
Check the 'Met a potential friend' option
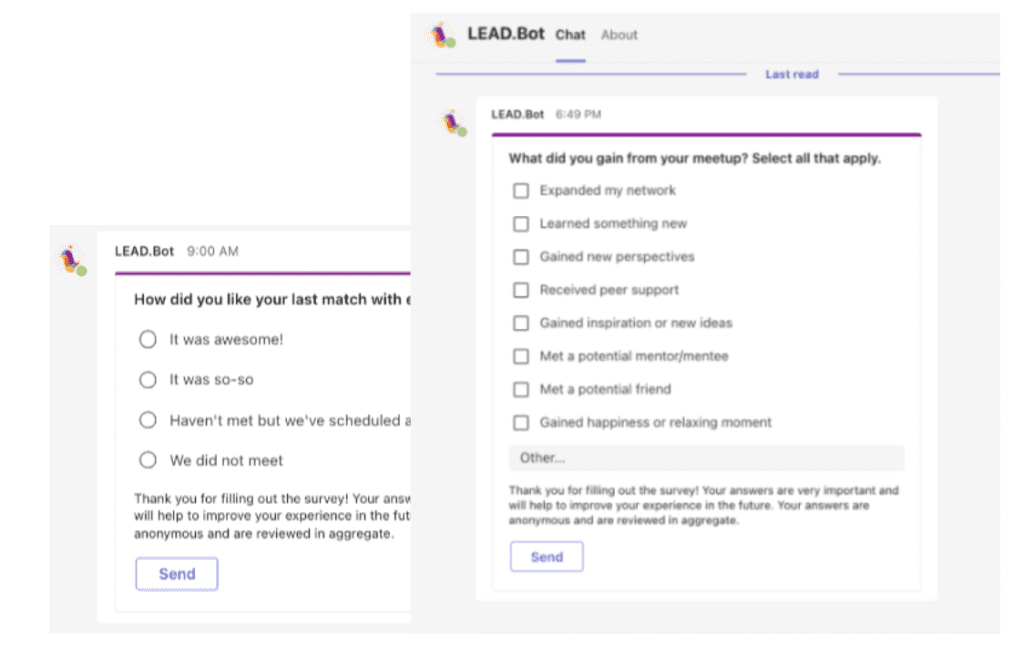(x=521, y=389)
